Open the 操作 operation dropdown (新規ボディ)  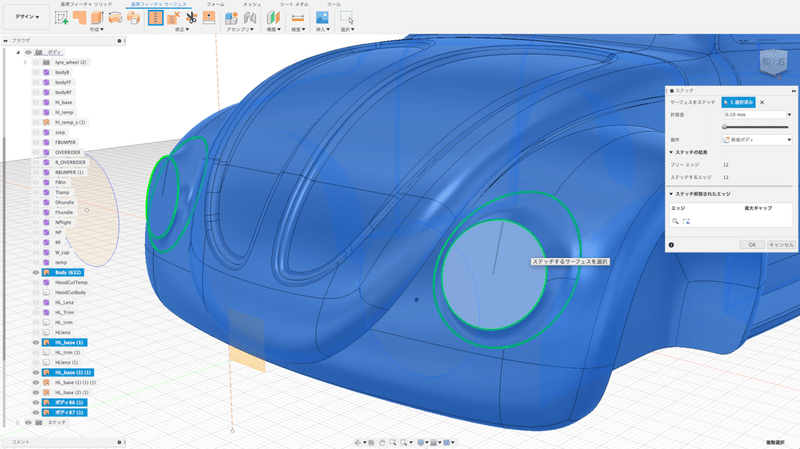(757, 140)
